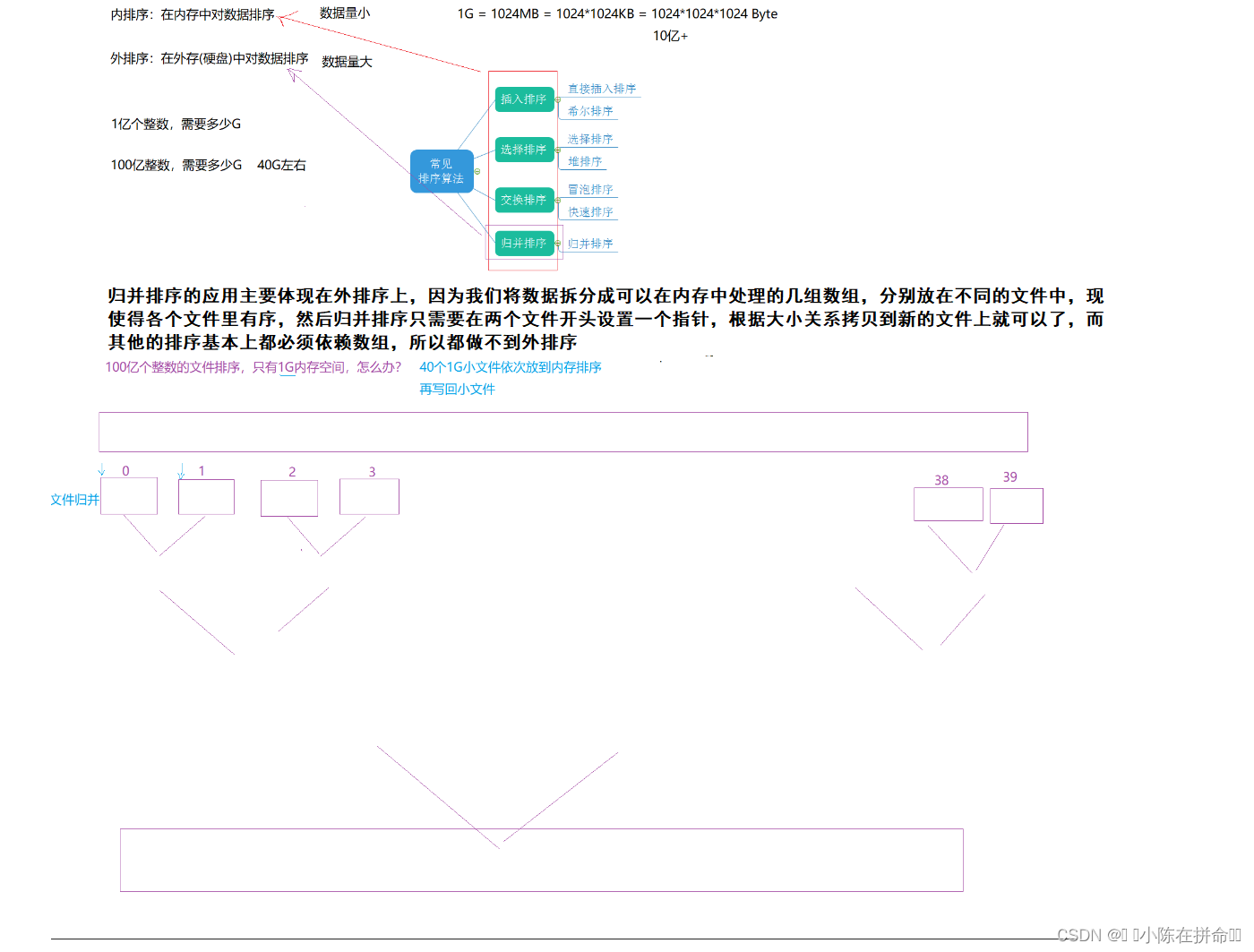1254x952 pixels.
Task: Open the 希尔排序 leaf item
Action: pos(590,111)
